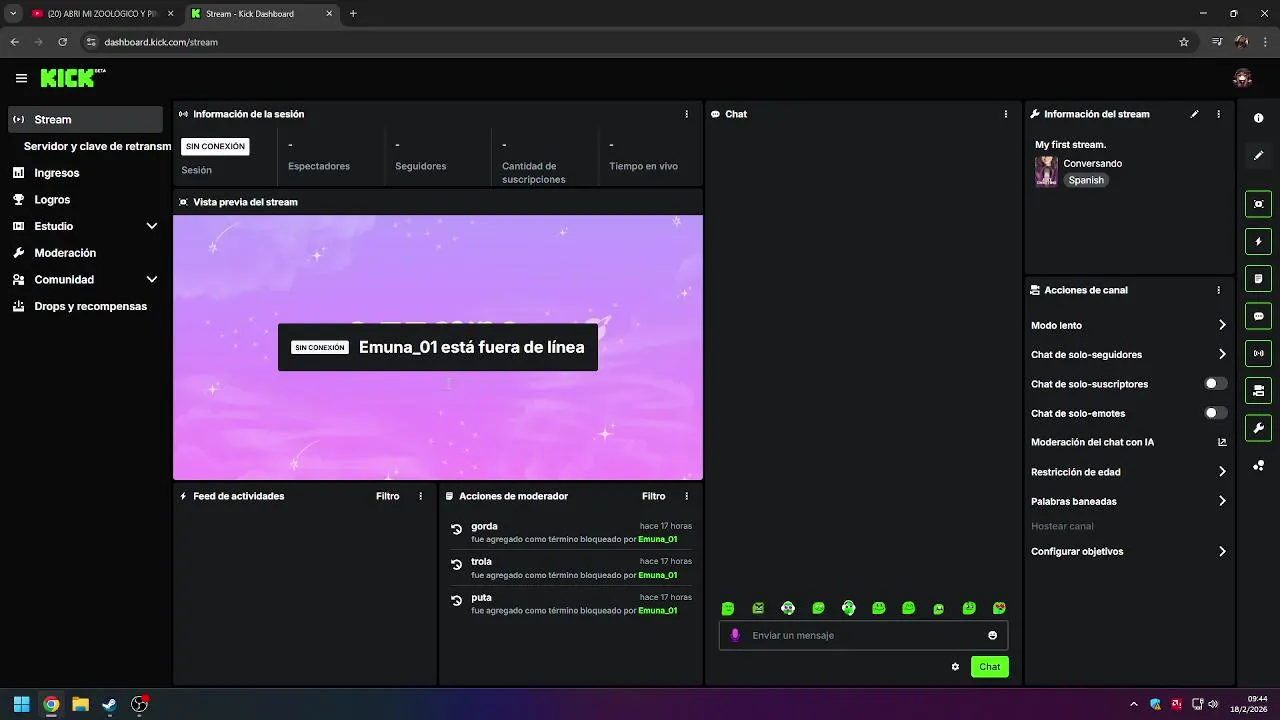Open Servidor y clave de retransmisión
Screen dimensions: 1280x720
[97, 146]
